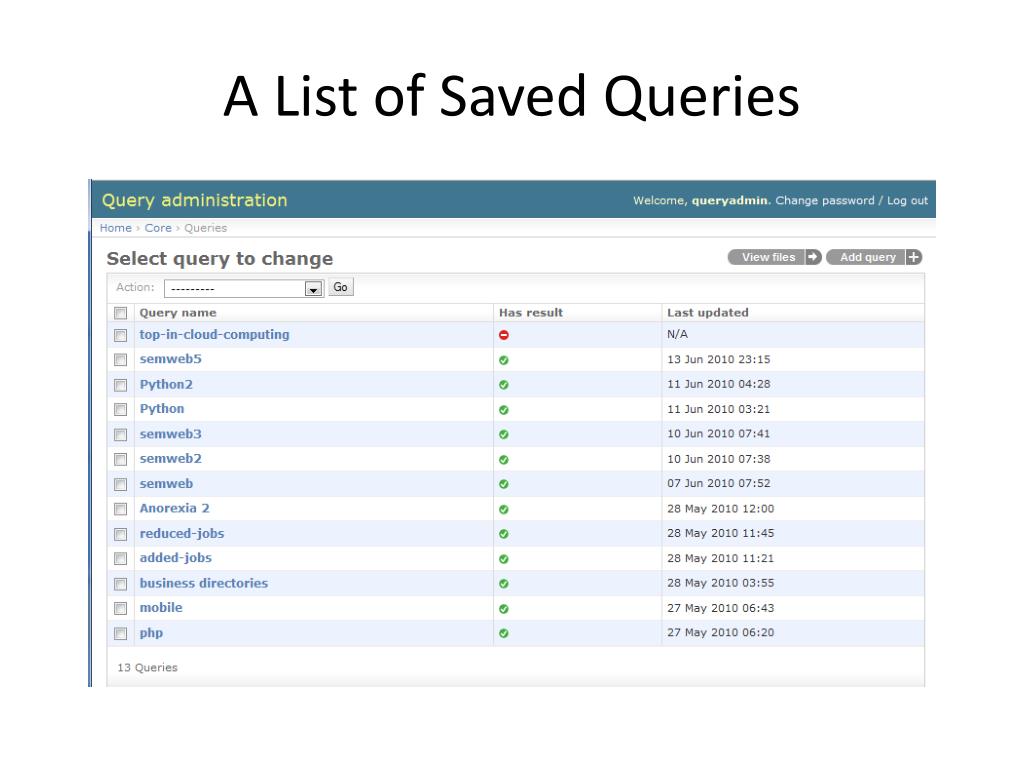Viewport: 1024px width, 768px height.
Task: Click the green check icon for semweb3
Action: pos(504,434)
